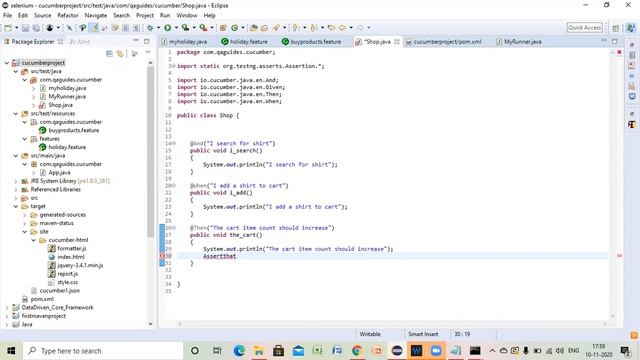Open the dropdown next to New icon
This screenshot has height=360, width=640.
coord(16,28)
